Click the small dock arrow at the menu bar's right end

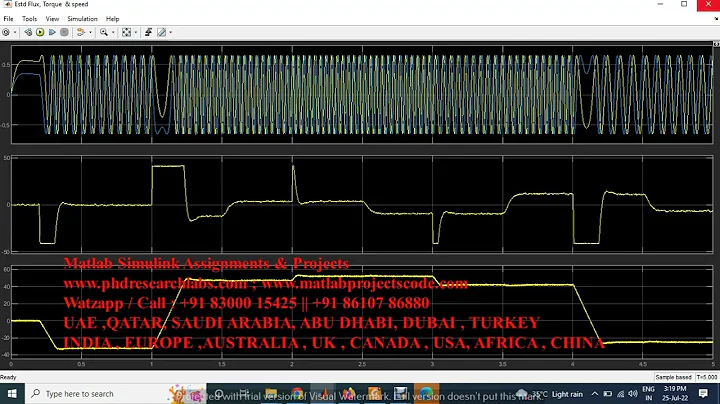point(716,19)
